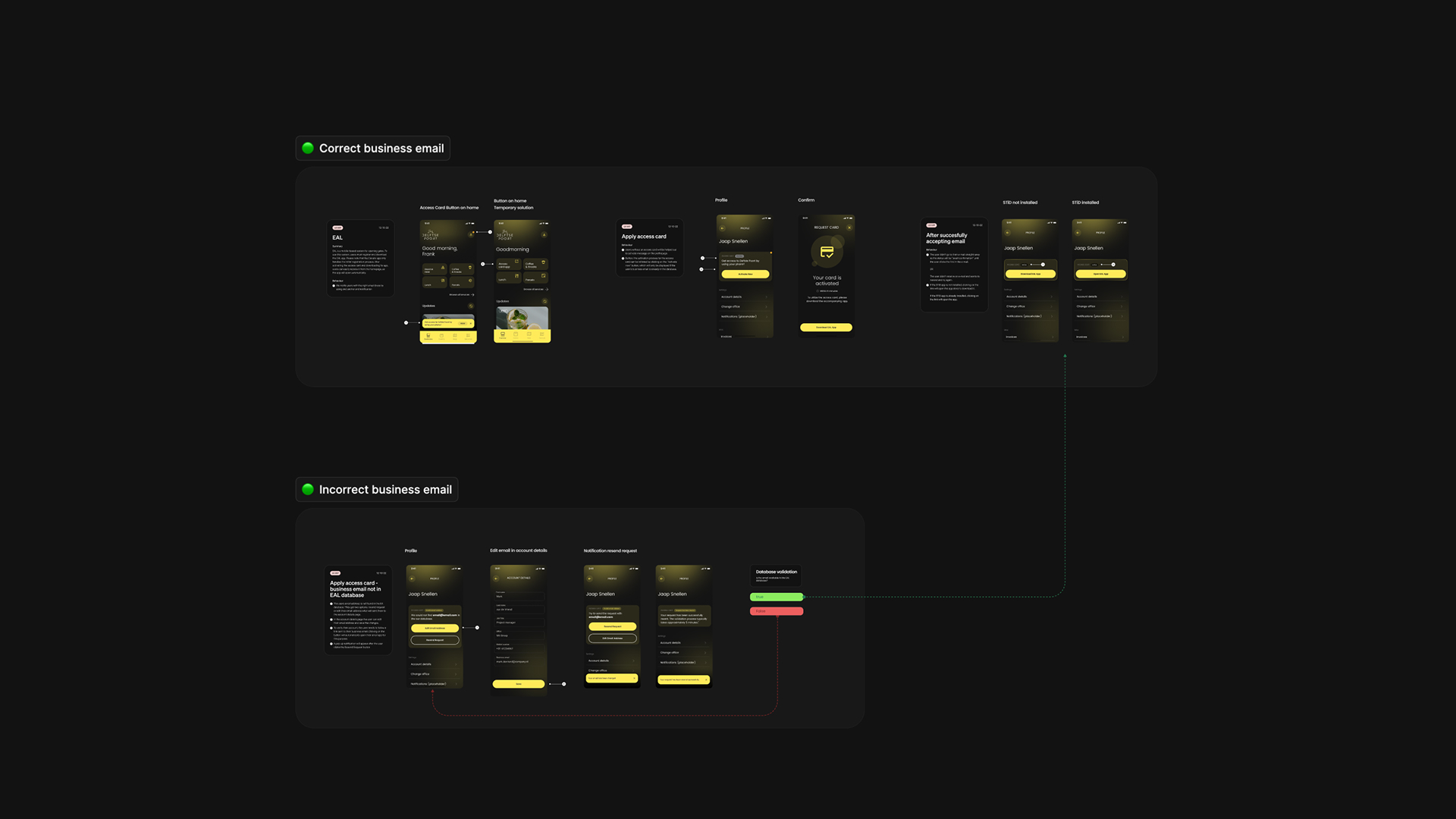Click the close X on Request Card screen
The height and width of the screenshot is (819, 1456).
849,227
